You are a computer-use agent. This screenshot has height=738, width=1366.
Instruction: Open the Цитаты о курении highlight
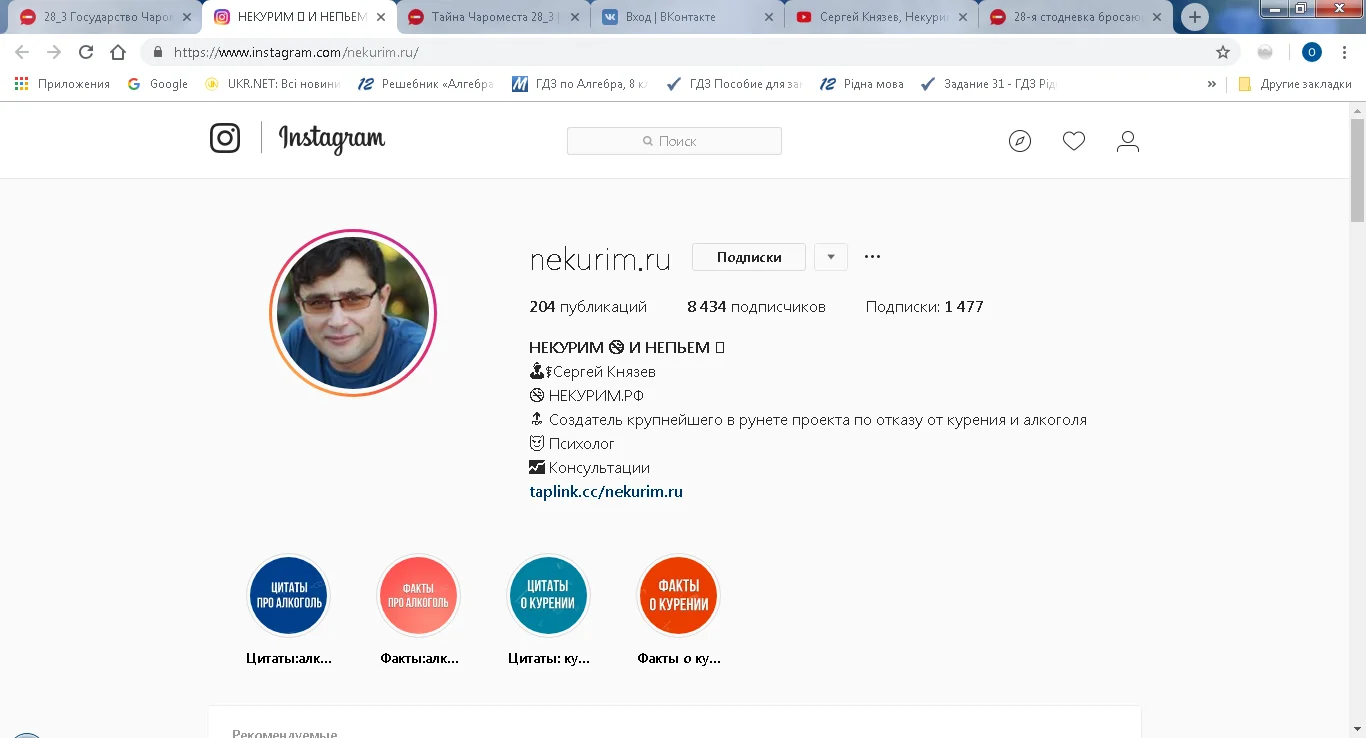(548, 596)
